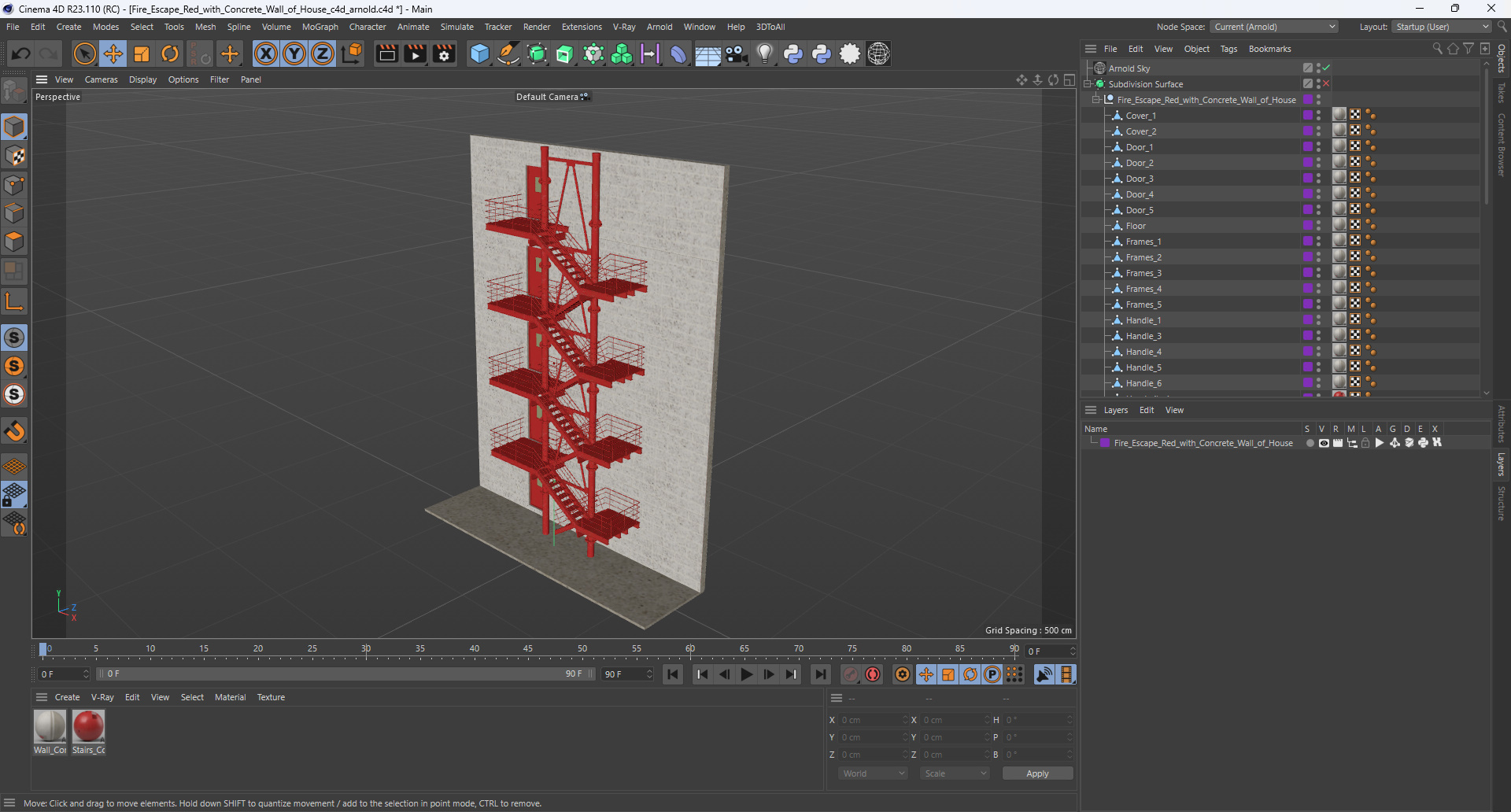Toggle layer render clapper icon
Viewport: 1511px width, 812px height.
[x=1338, y=443]
